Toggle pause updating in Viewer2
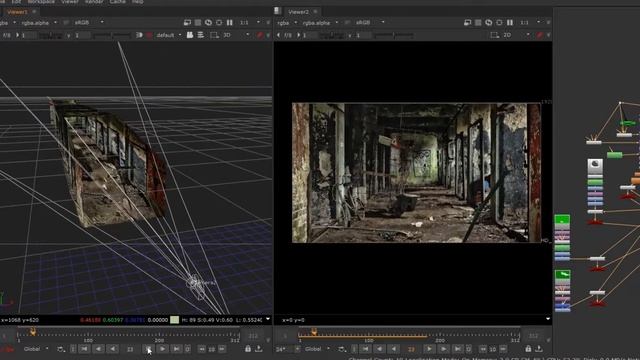The height and width of the screenshot is (360, 640). point(510,22)
